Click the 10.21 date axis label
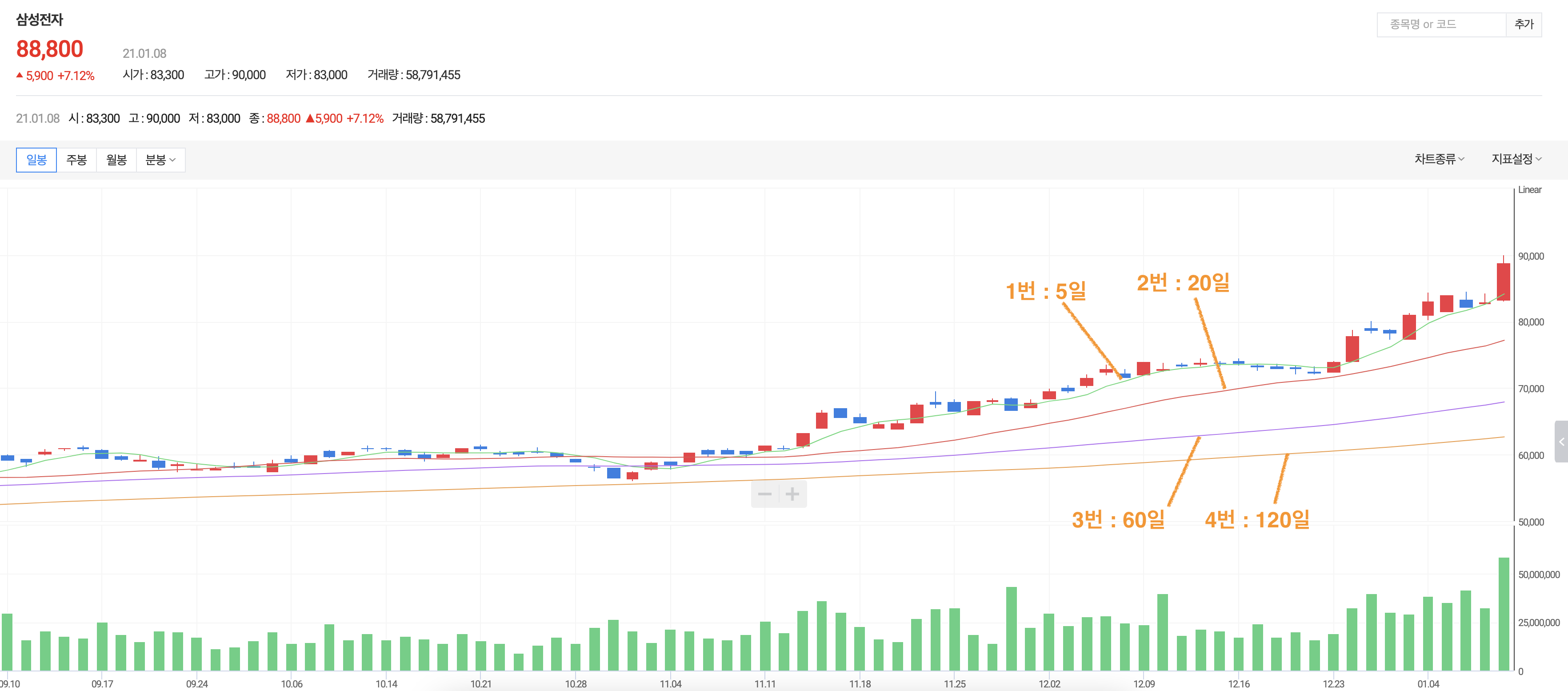This screenshot has height=691, width=1568. [480, 684]
